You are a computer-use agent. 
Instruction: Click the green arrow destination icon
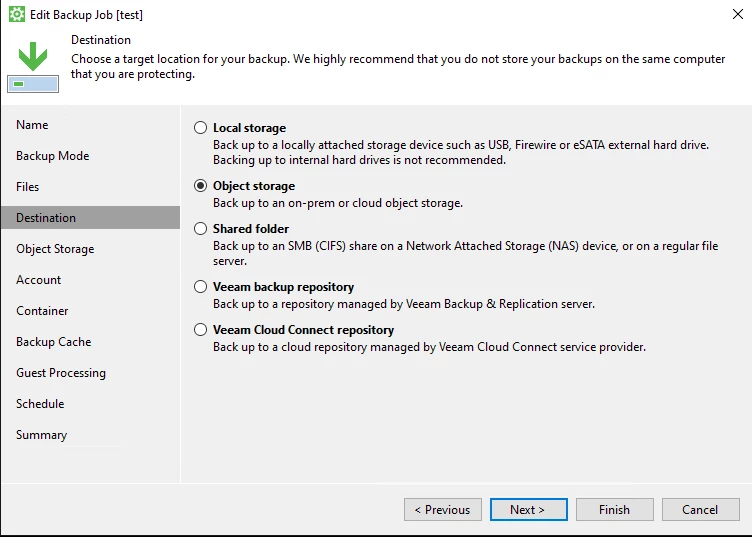click(x=33, y=67)
